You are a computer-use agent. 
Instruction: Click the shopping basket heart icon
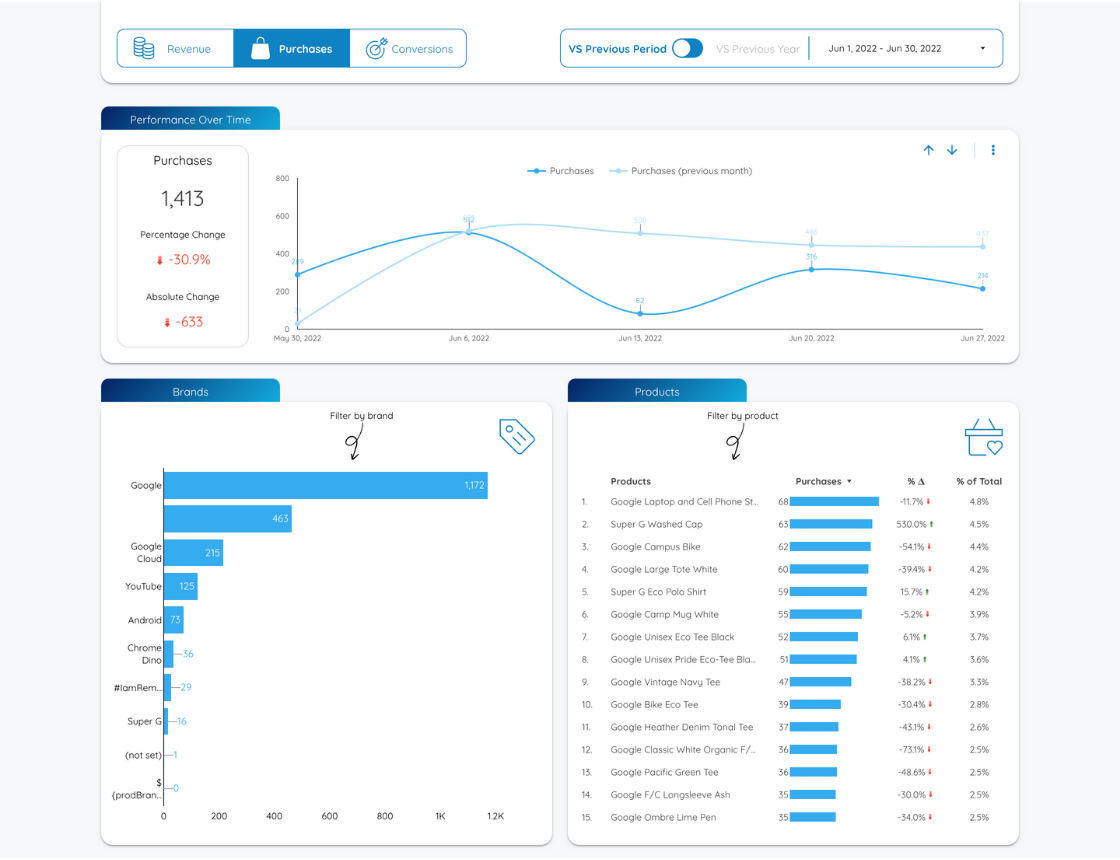point(983,437)
